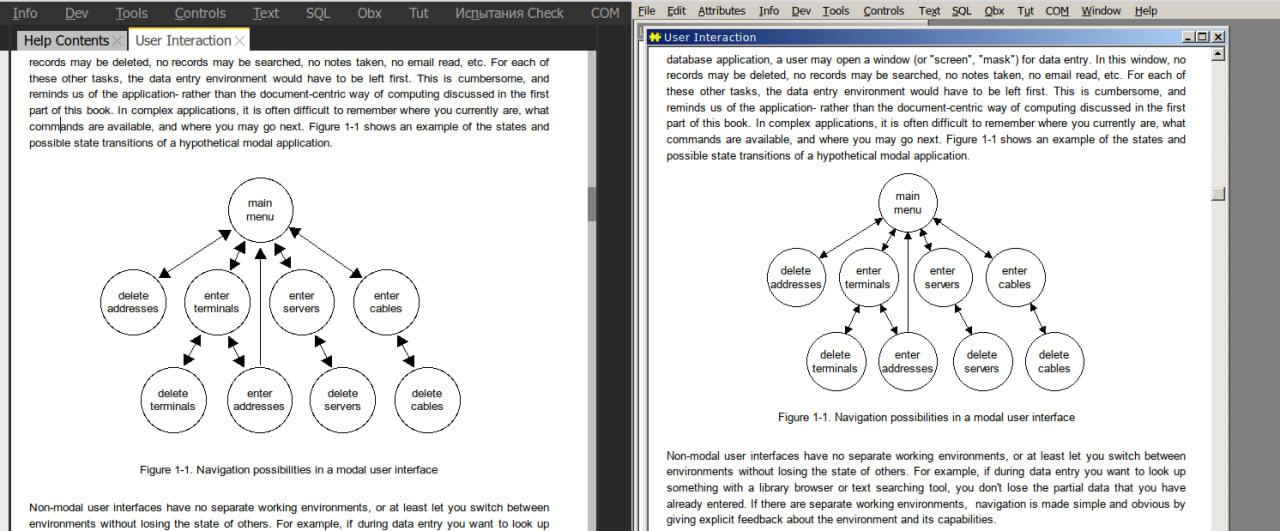Close the Help Contents tab

[118, 41]
